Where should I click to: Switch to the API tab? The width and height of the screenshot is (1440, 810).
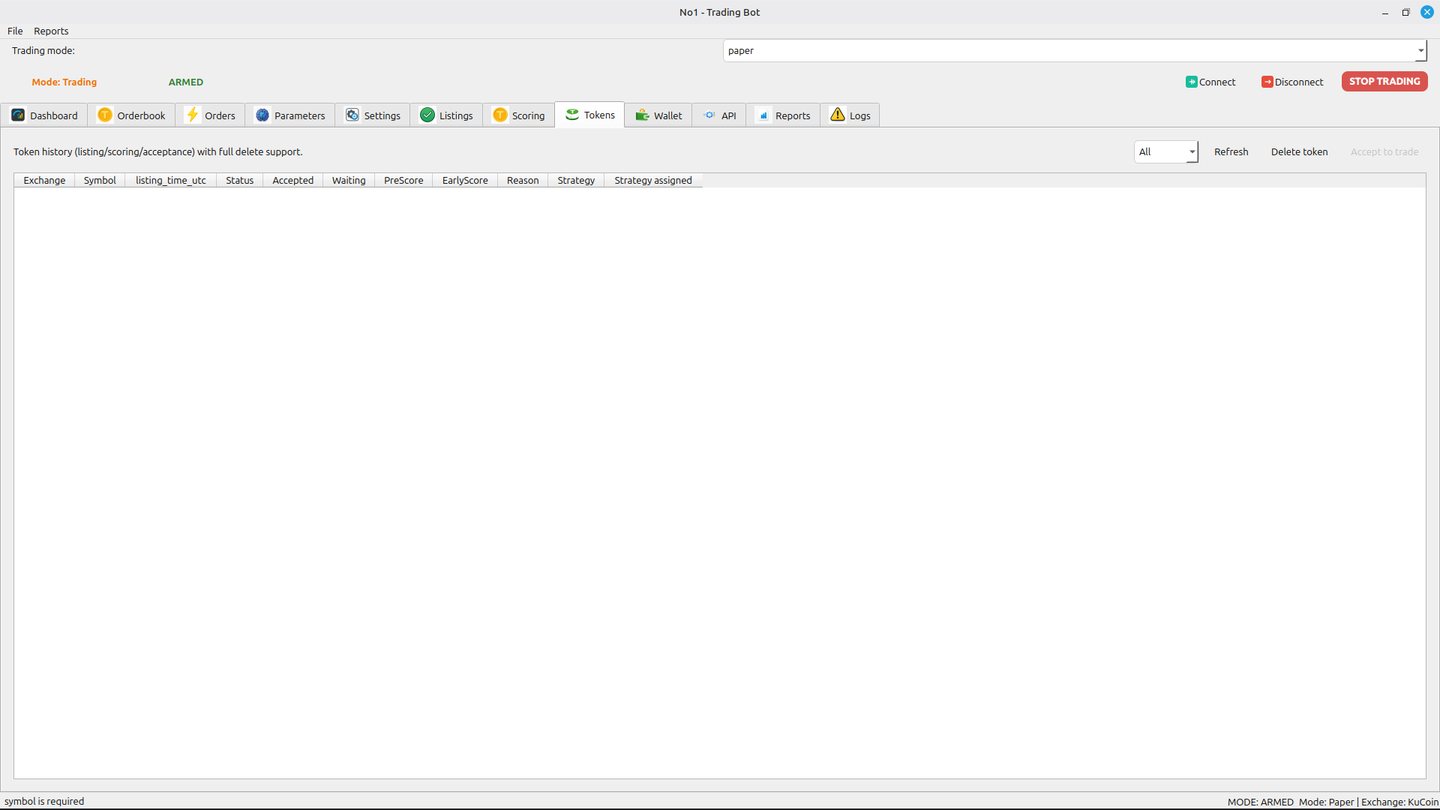[x=719, y=115]
